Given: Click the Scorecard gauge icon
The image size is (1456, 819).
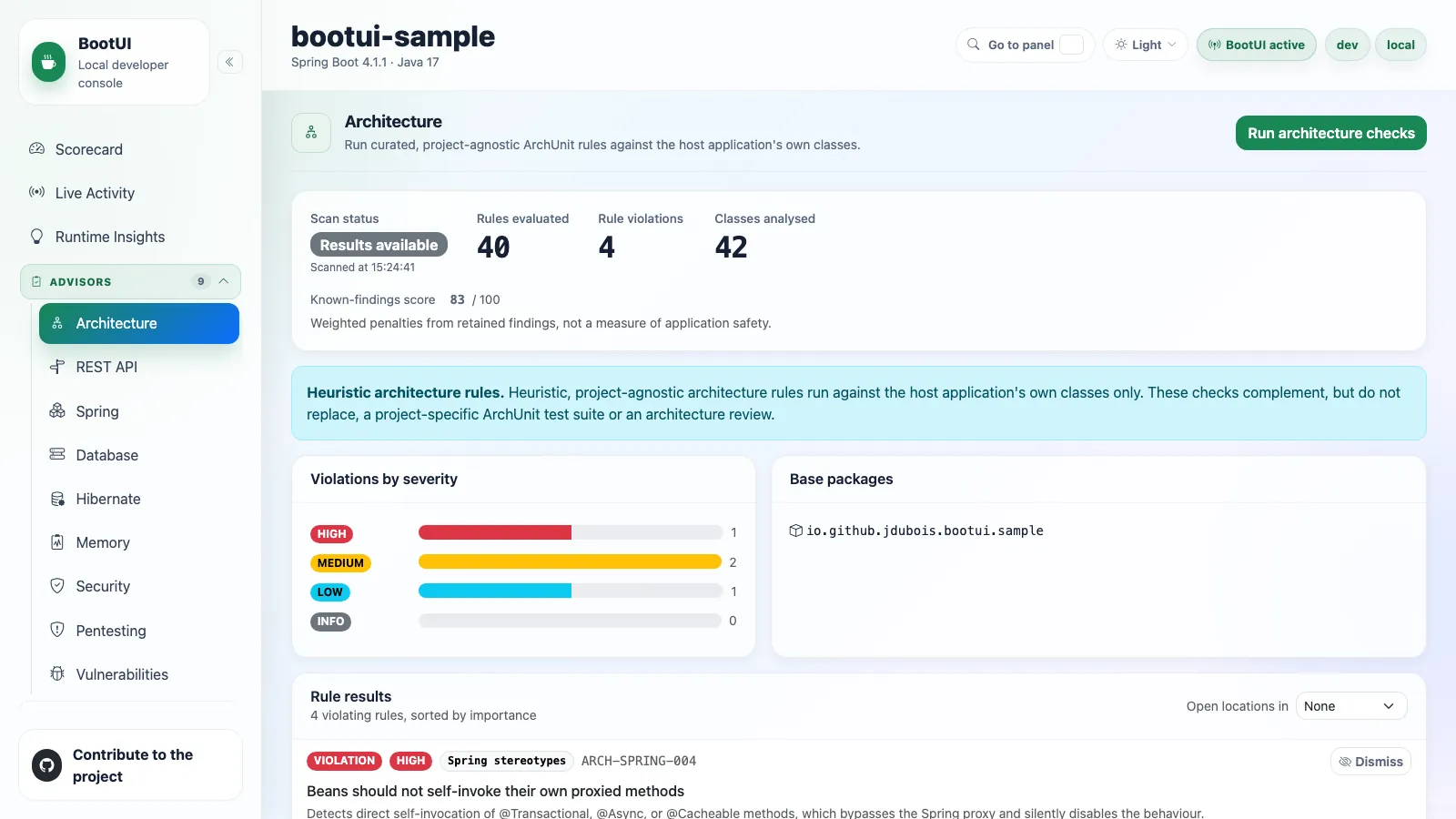Looking at the screenshot, I should click(36, 148).
